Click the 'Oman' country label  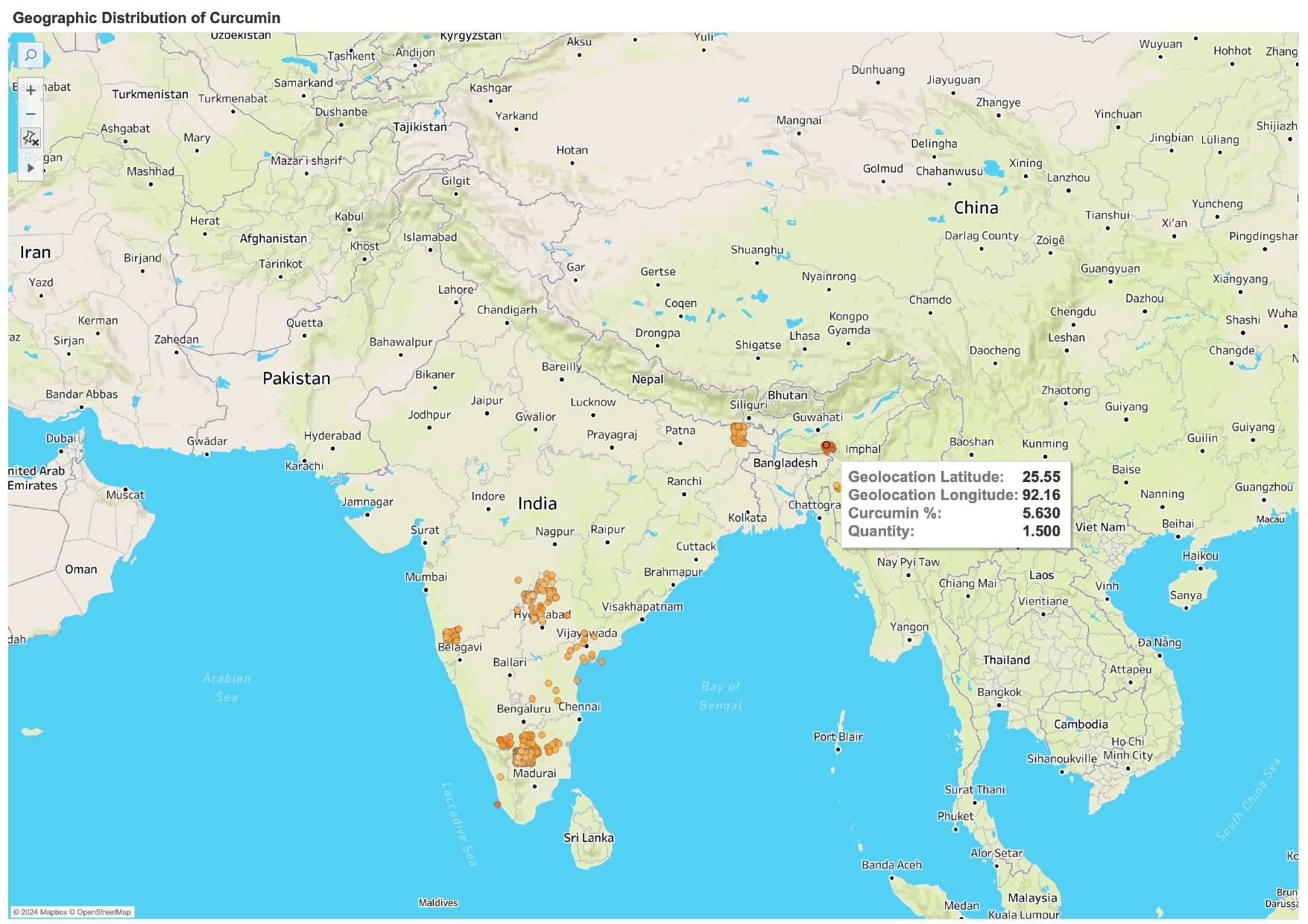[81, 569]
